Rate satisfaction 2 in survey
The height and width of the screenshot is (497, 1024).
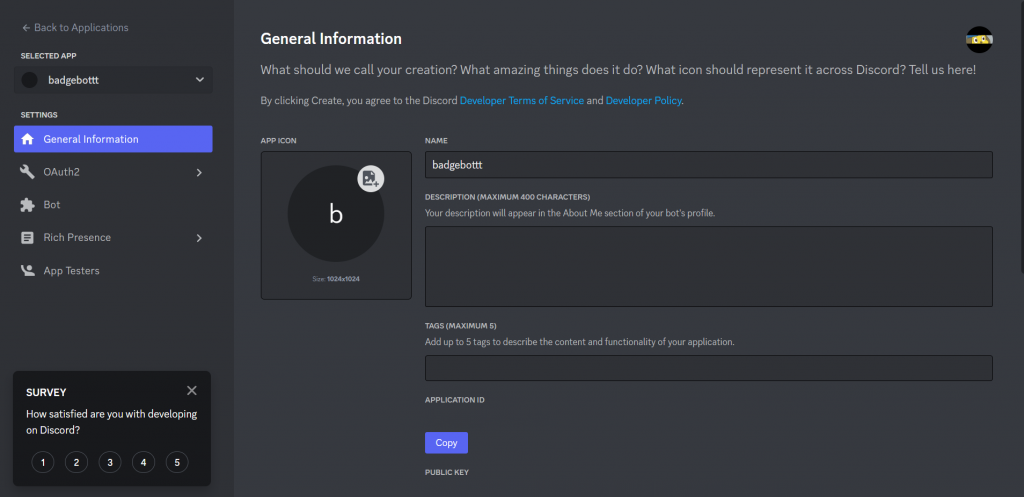(x=76, y=463)
